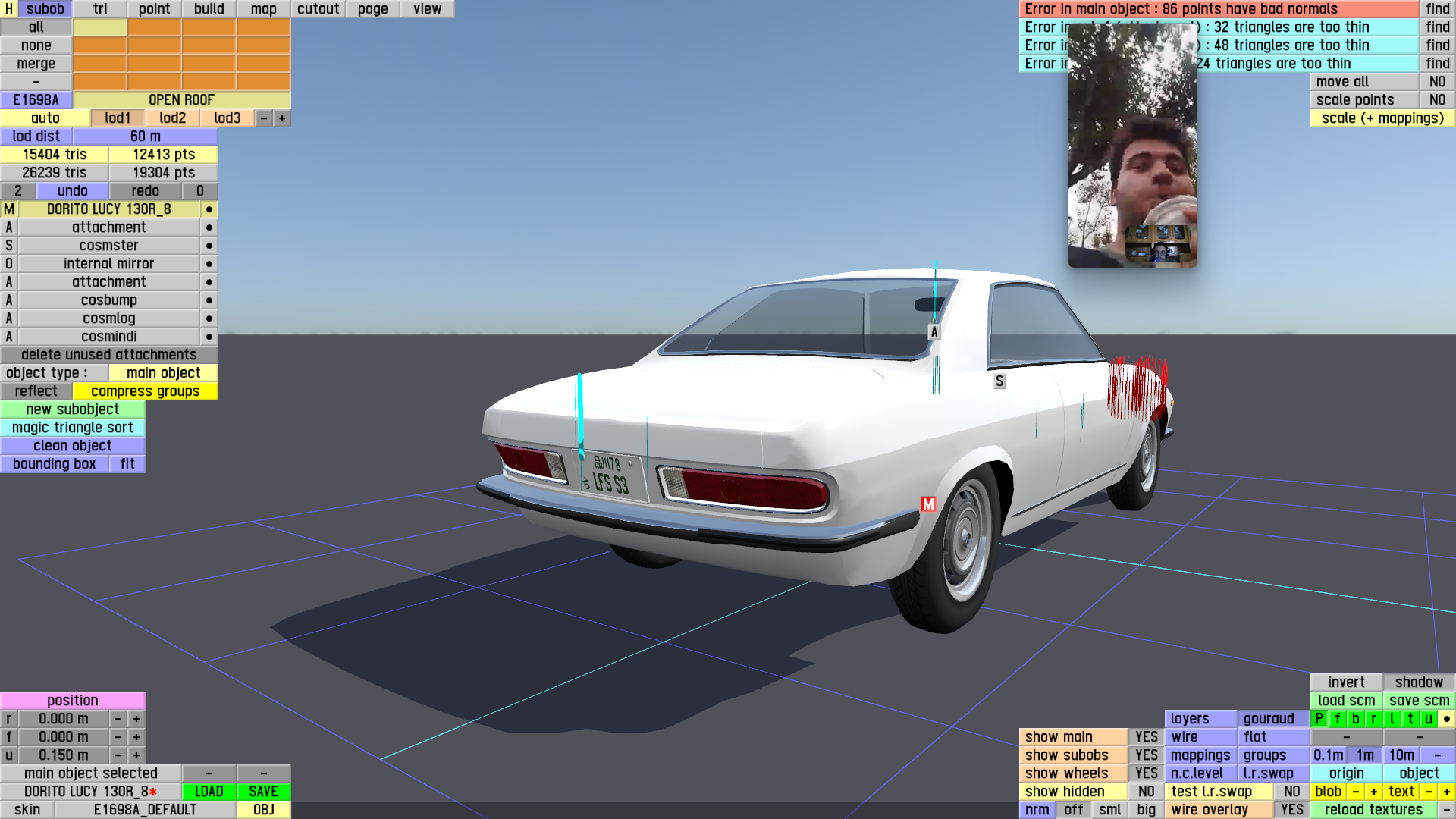The image size is (1456, 819).
Task: Select the lod2 level tab
Action: [173, 118]
